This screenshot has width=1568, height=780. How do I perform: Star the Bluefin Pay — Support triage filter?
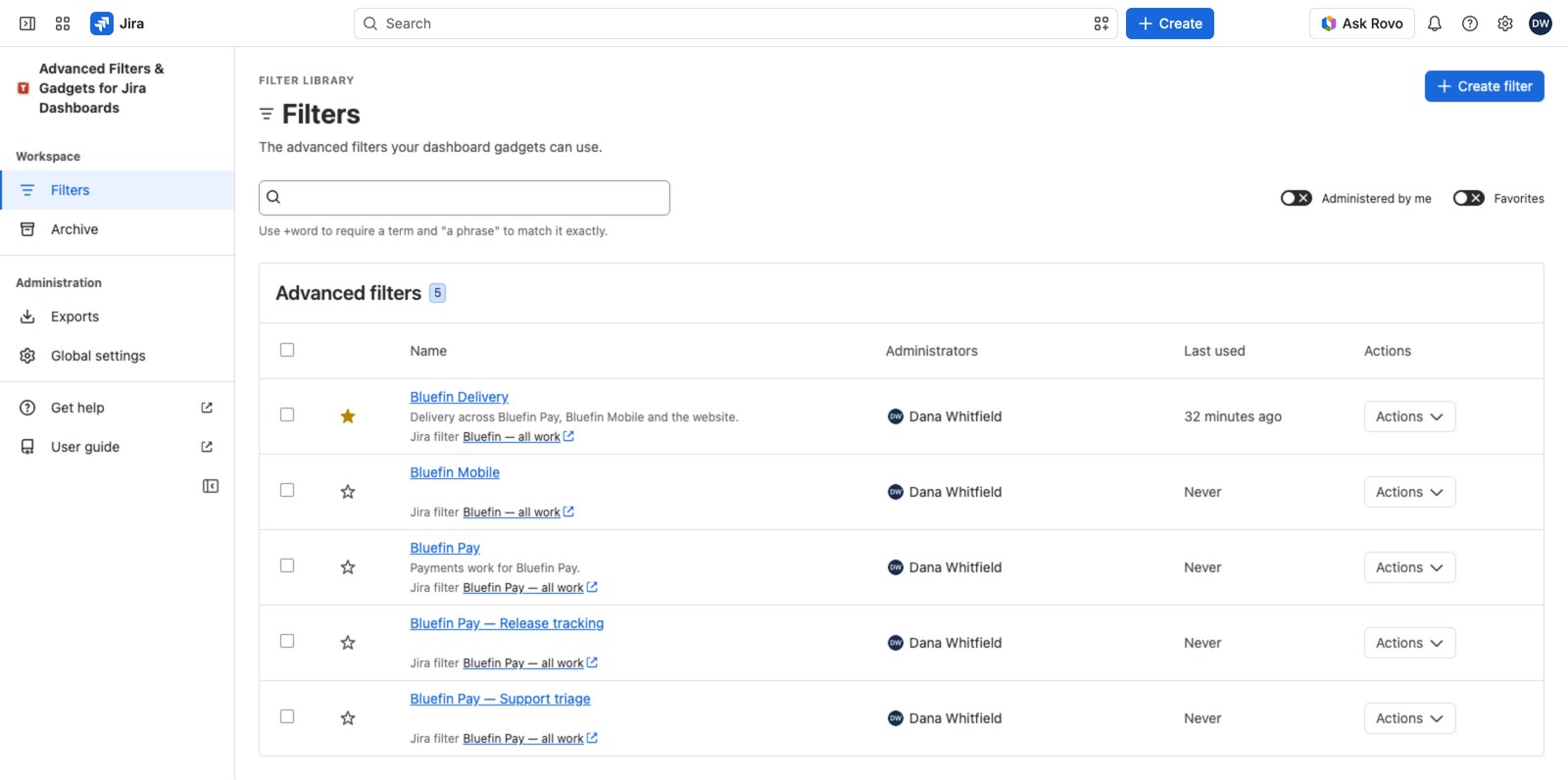(348, 718)
